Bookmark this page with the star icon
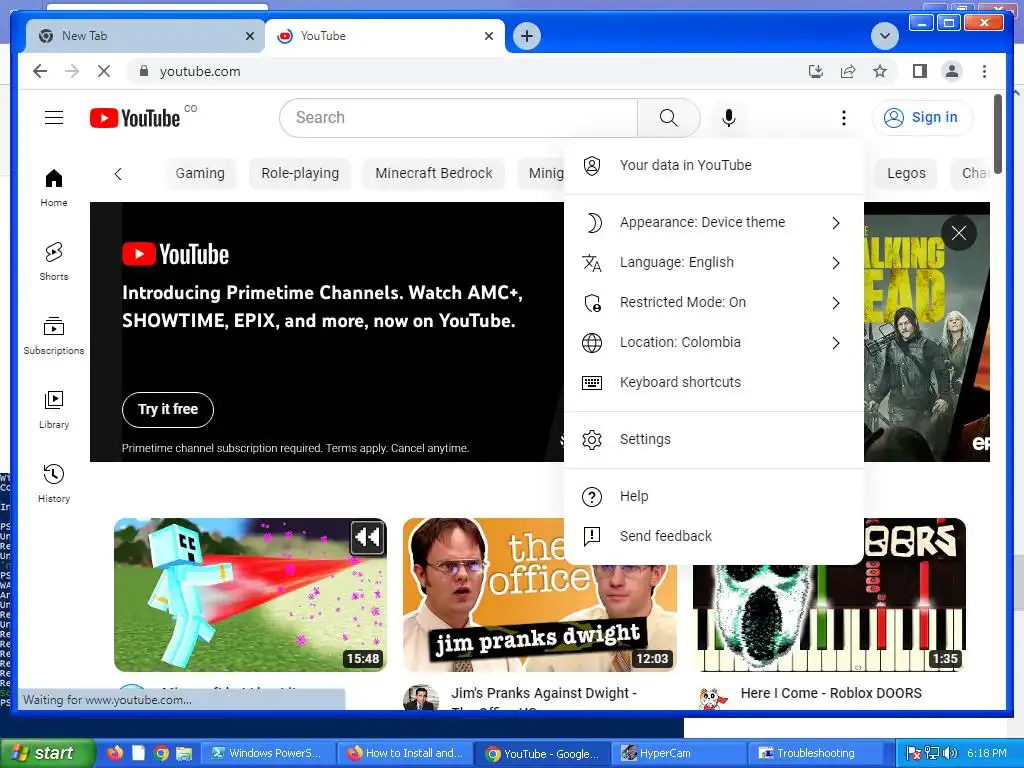1024x768 pixels. (x=880, y=71)
